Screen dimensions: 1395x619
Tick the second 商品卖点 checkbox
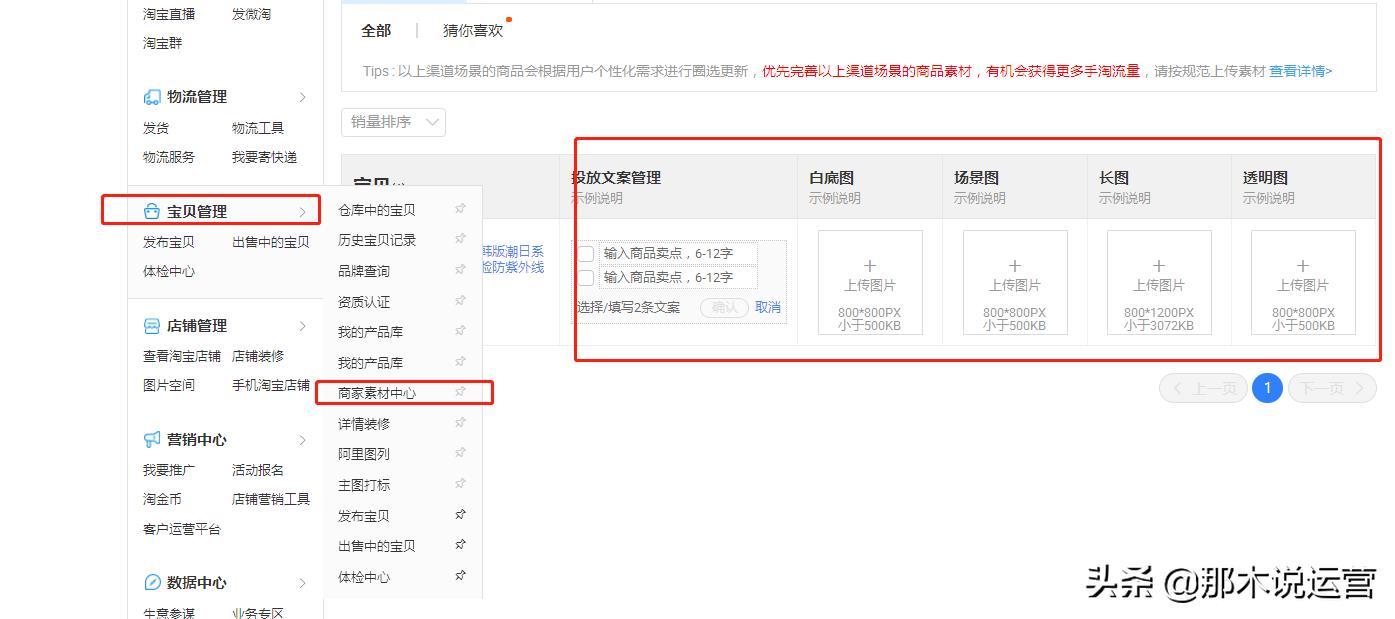586,278
